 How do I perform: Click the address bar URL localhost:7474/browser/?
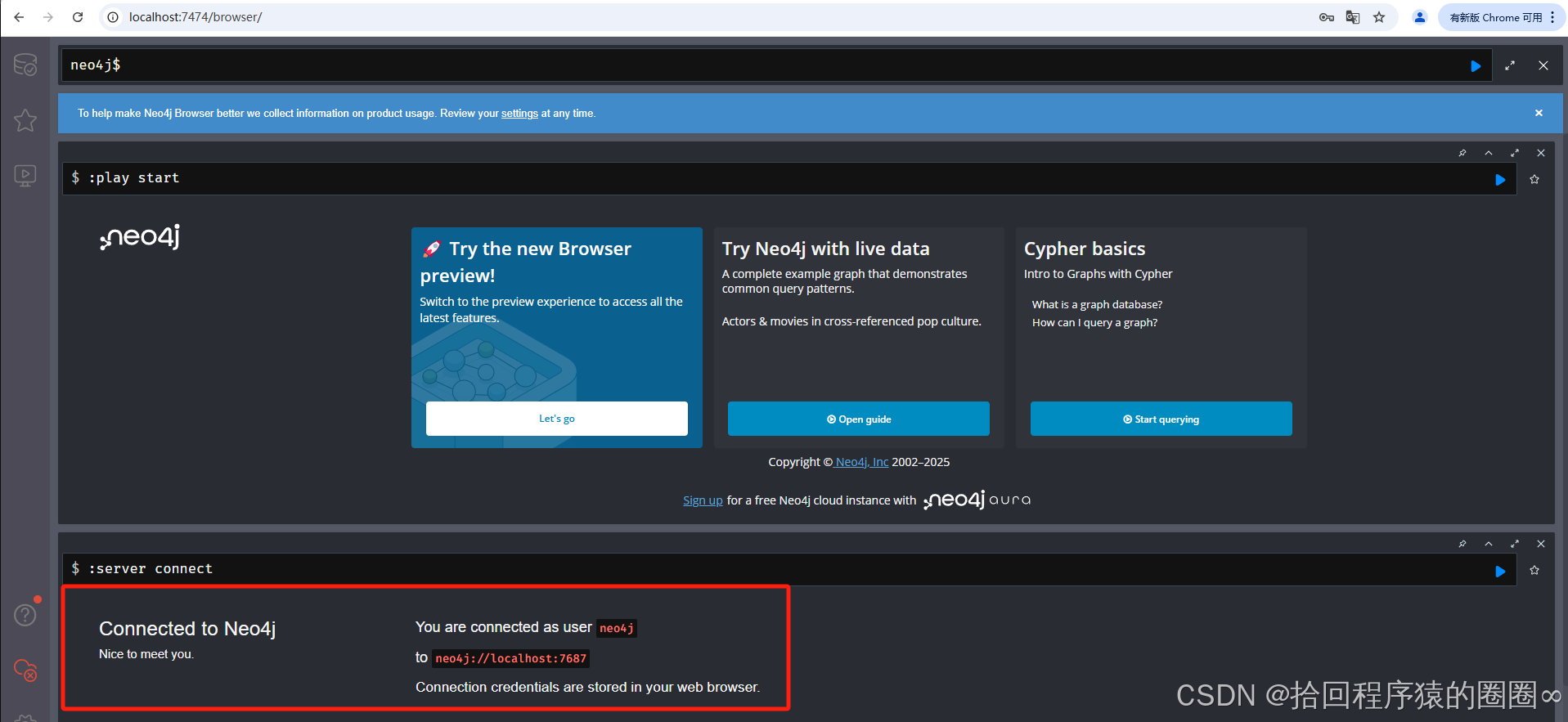click(195, 17)
